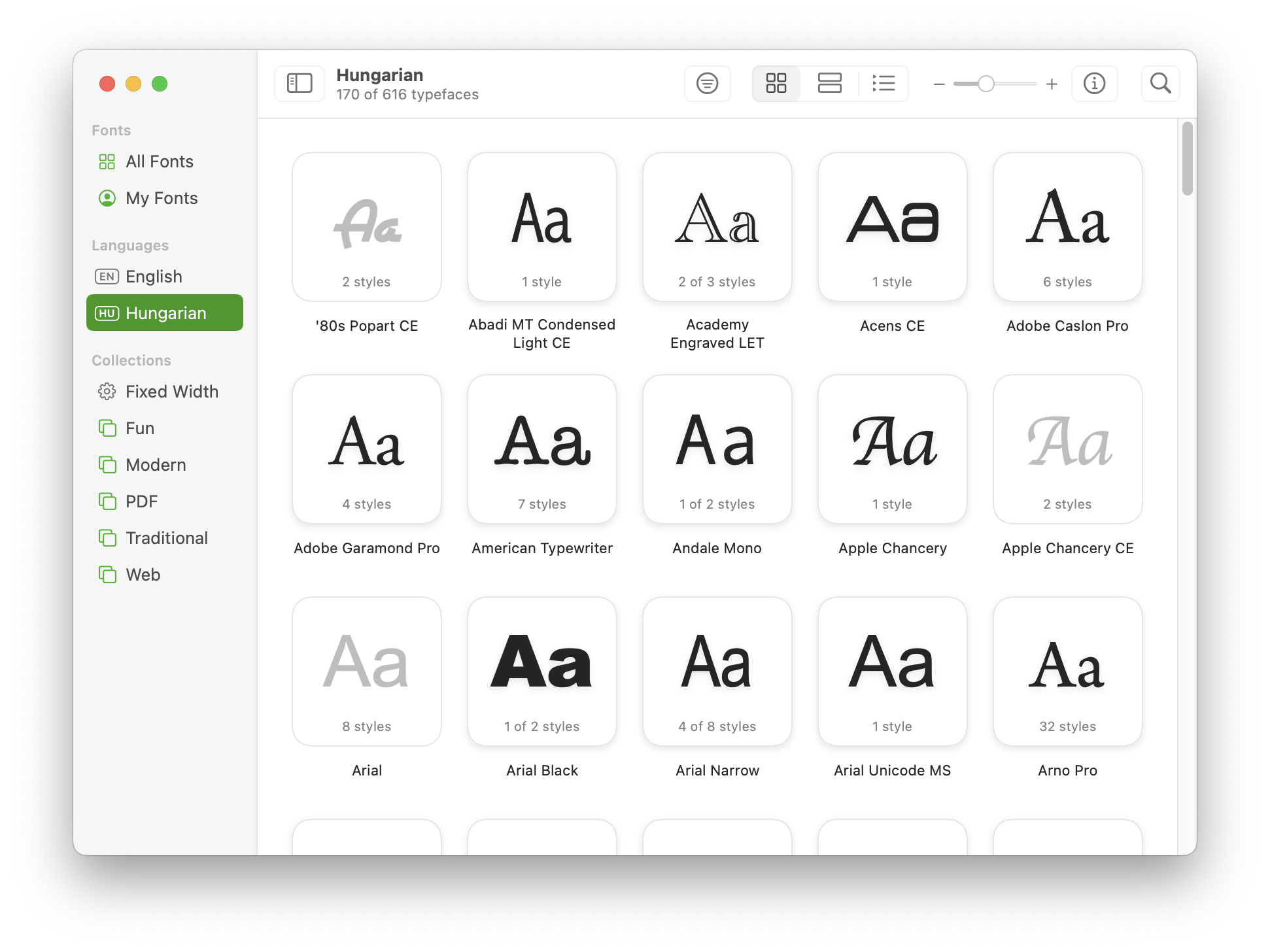
Task: Click the green zoom window button
Action: (160, 84)
